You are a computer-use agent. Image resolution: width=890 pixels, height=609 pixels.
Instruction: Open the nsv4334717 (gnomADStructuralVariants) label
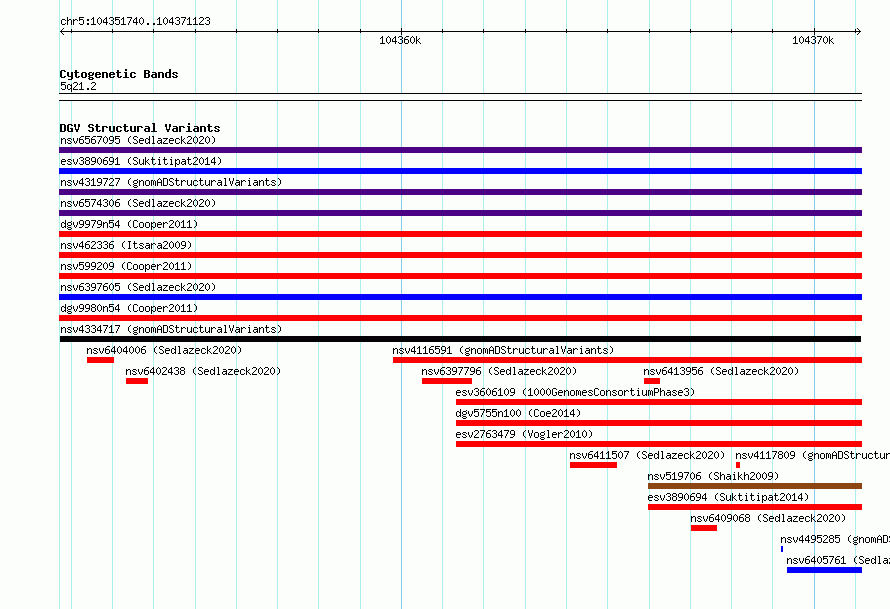(x=171, y=329)
